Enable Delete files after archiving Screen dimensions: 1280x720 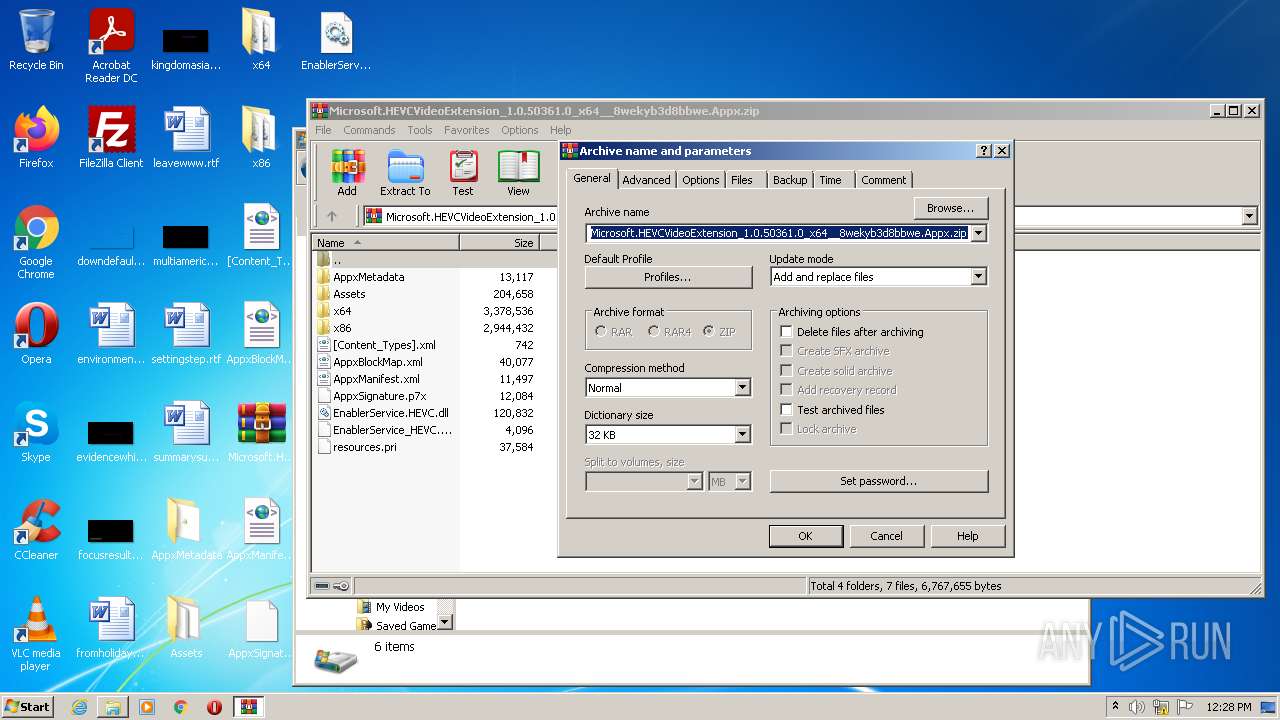787,332
